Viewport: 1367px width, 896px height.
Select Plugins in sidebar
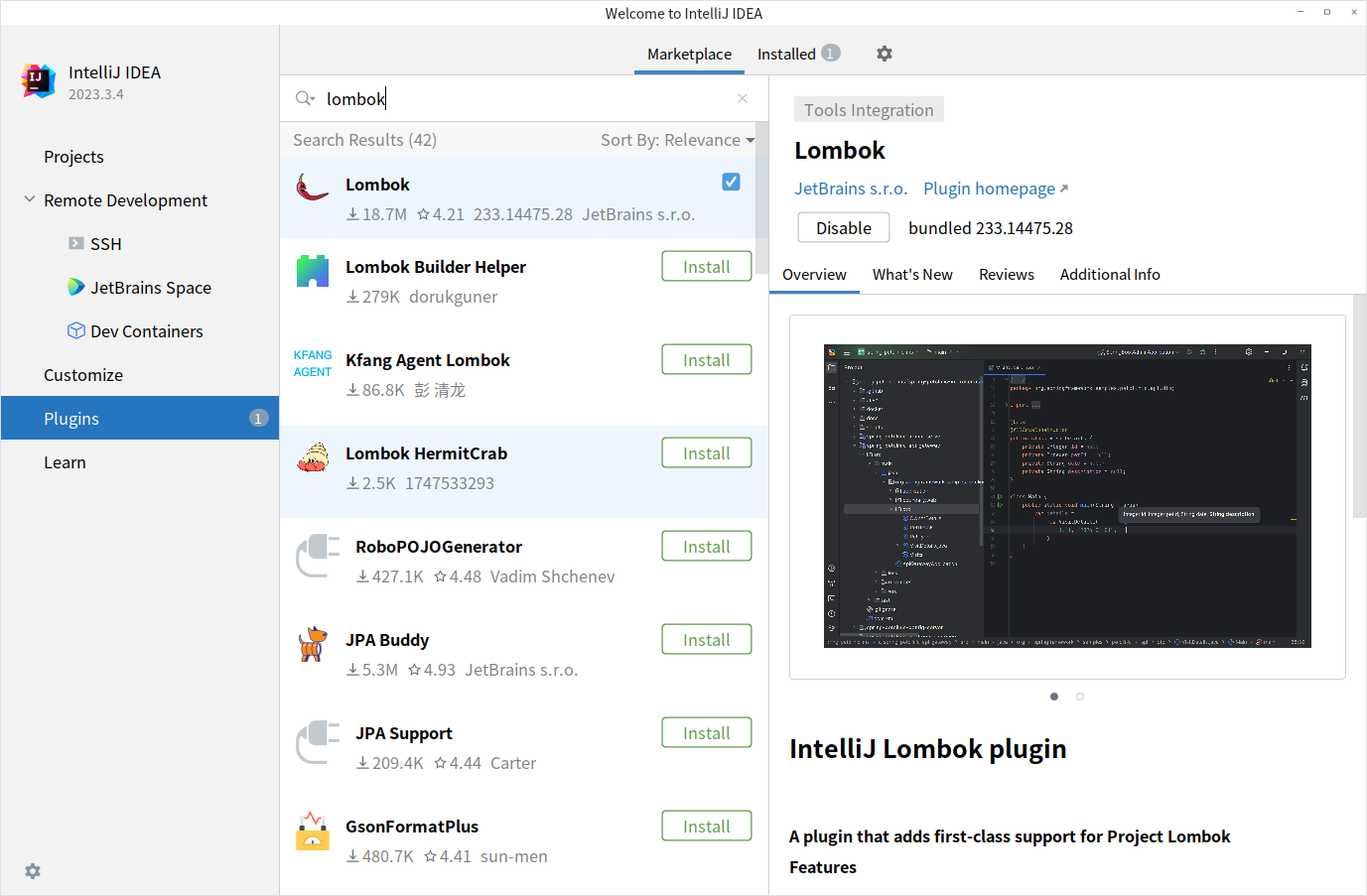pyautogui.click(x=140, y=419)
